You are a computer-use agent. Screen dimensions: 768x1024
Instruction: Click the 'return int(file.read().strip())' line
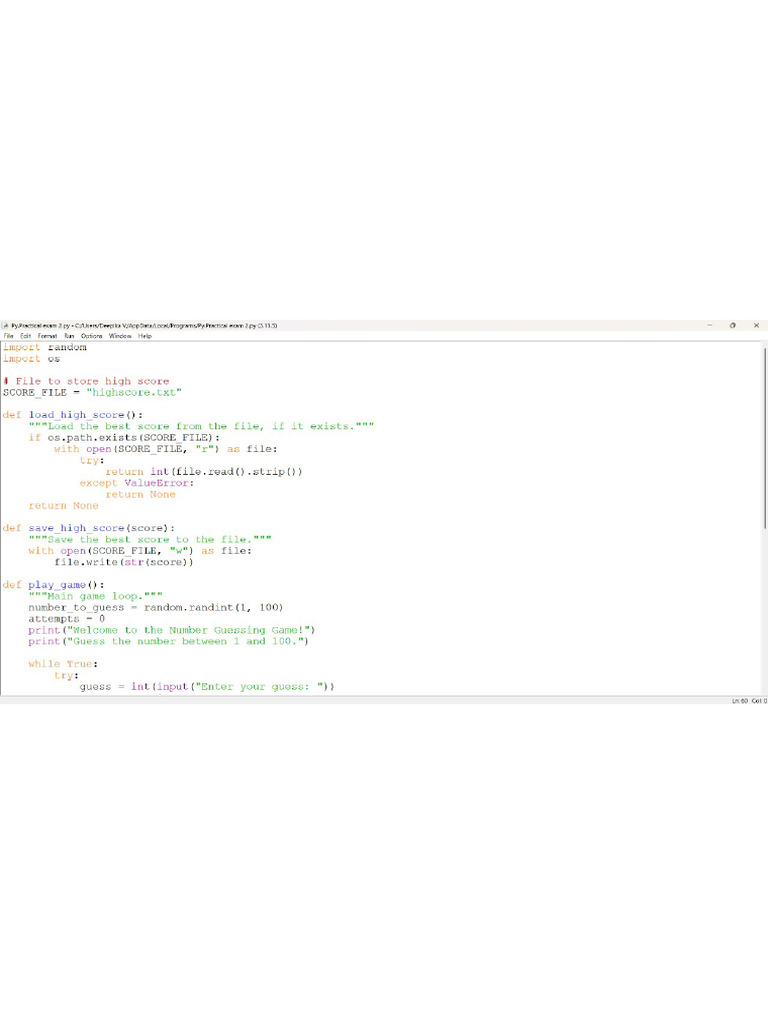pos(204,472)
